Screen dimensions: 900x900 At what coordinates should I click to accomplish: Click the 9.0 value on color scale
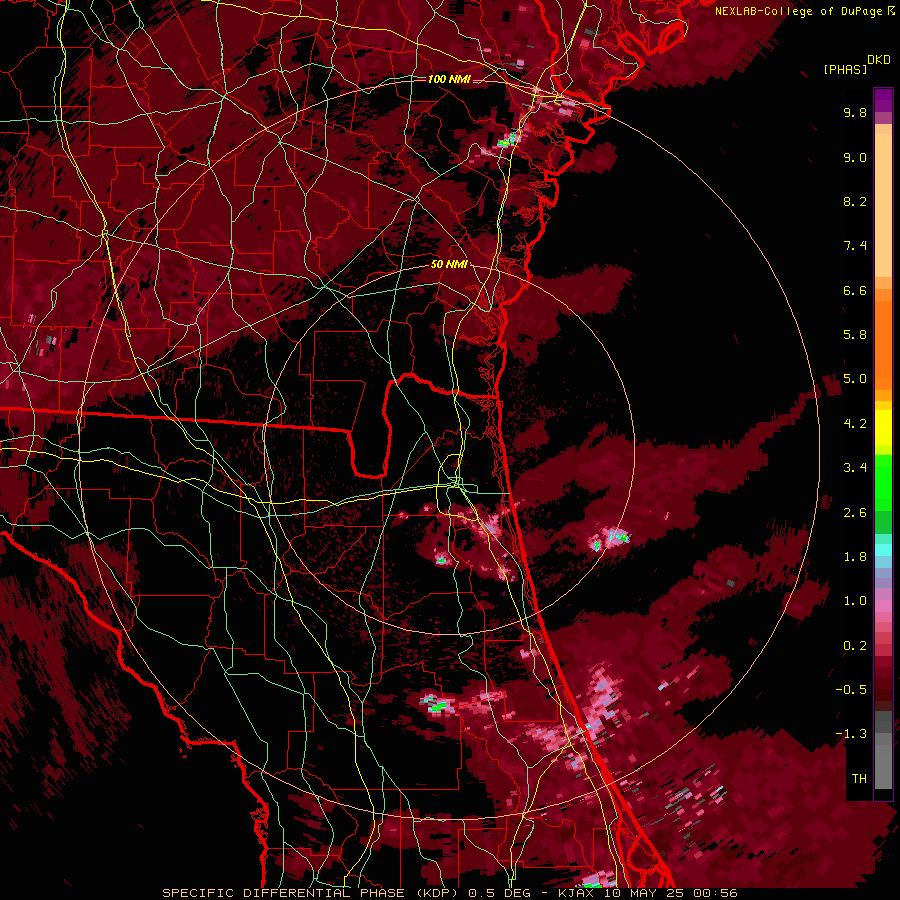coord(855,157)
